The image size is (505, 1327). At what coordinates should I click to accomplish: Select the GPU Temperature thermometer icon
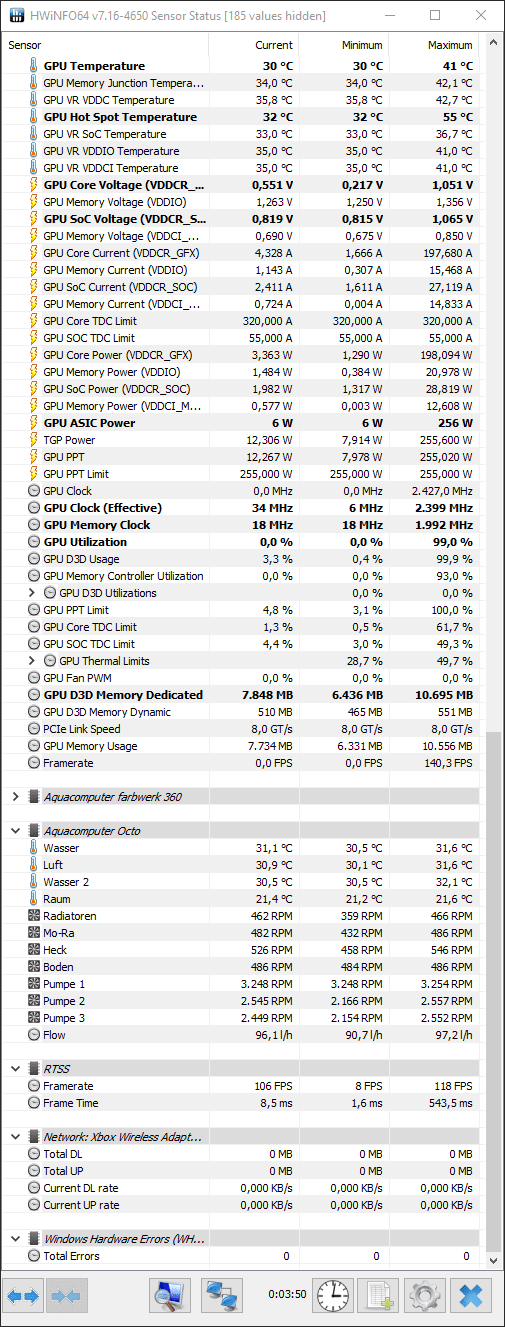34,66
